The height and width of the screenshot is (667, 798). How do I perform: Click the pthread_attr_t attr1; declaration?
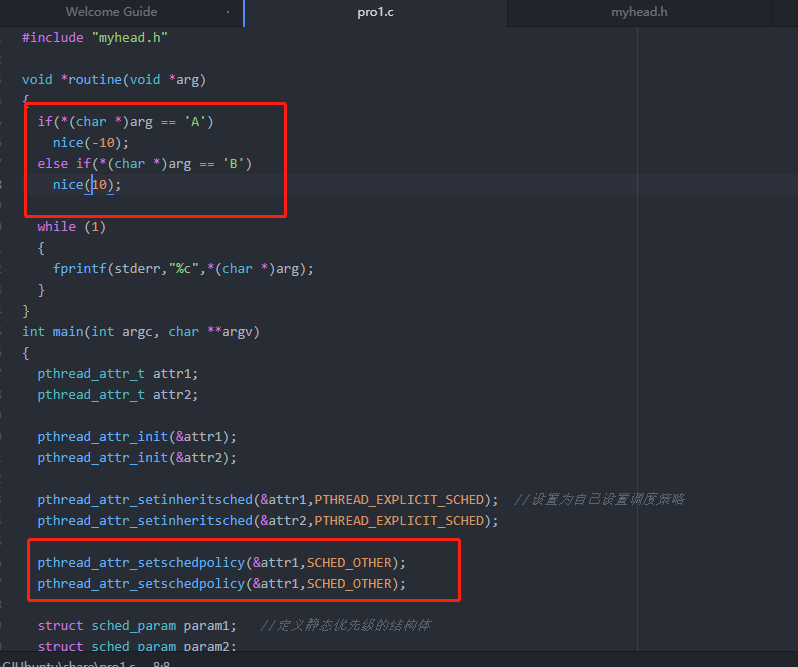point(118,374)
